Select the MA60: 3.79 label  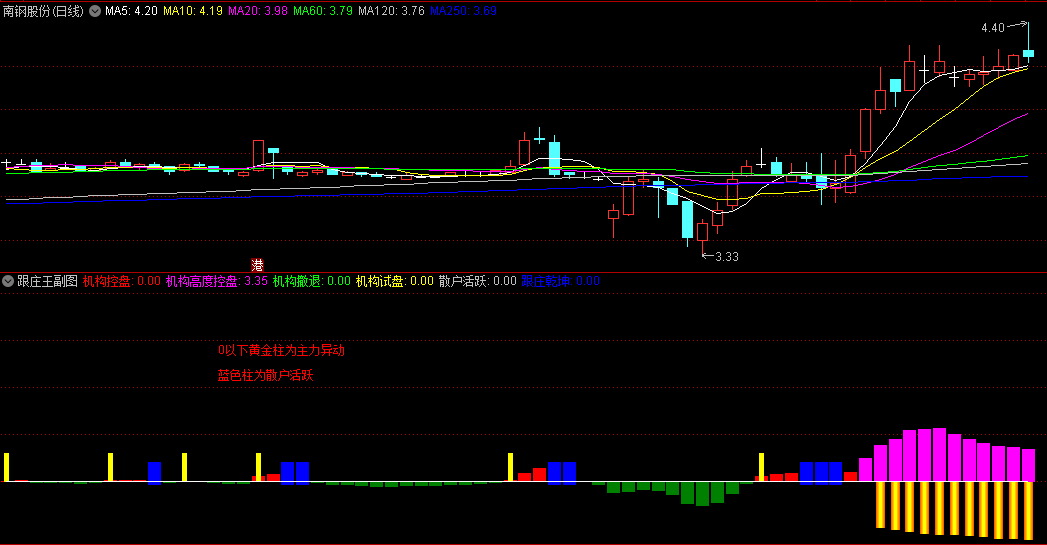tap(323, 11)
